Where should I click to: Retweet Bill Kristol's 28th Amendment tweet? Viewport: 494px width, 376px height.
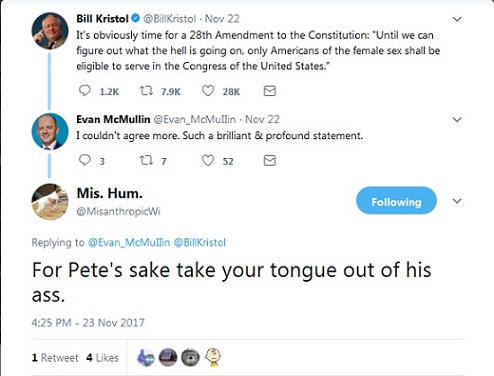(146, 91)
